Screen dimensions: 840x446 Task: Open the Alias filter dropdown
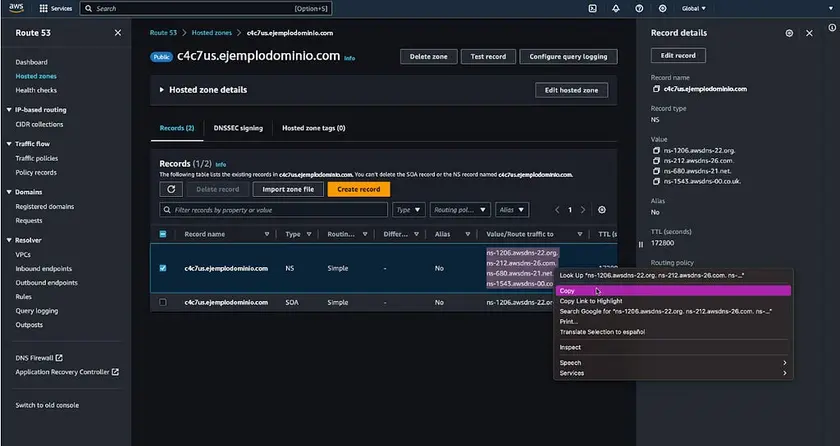(512, 210)
